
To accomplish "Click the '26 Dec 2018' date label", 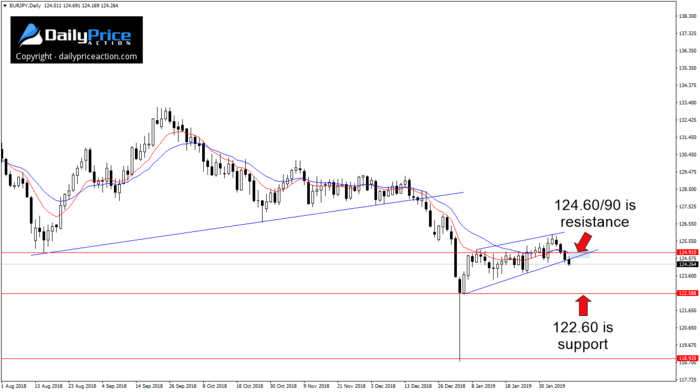I will click(x=451, y=386).
